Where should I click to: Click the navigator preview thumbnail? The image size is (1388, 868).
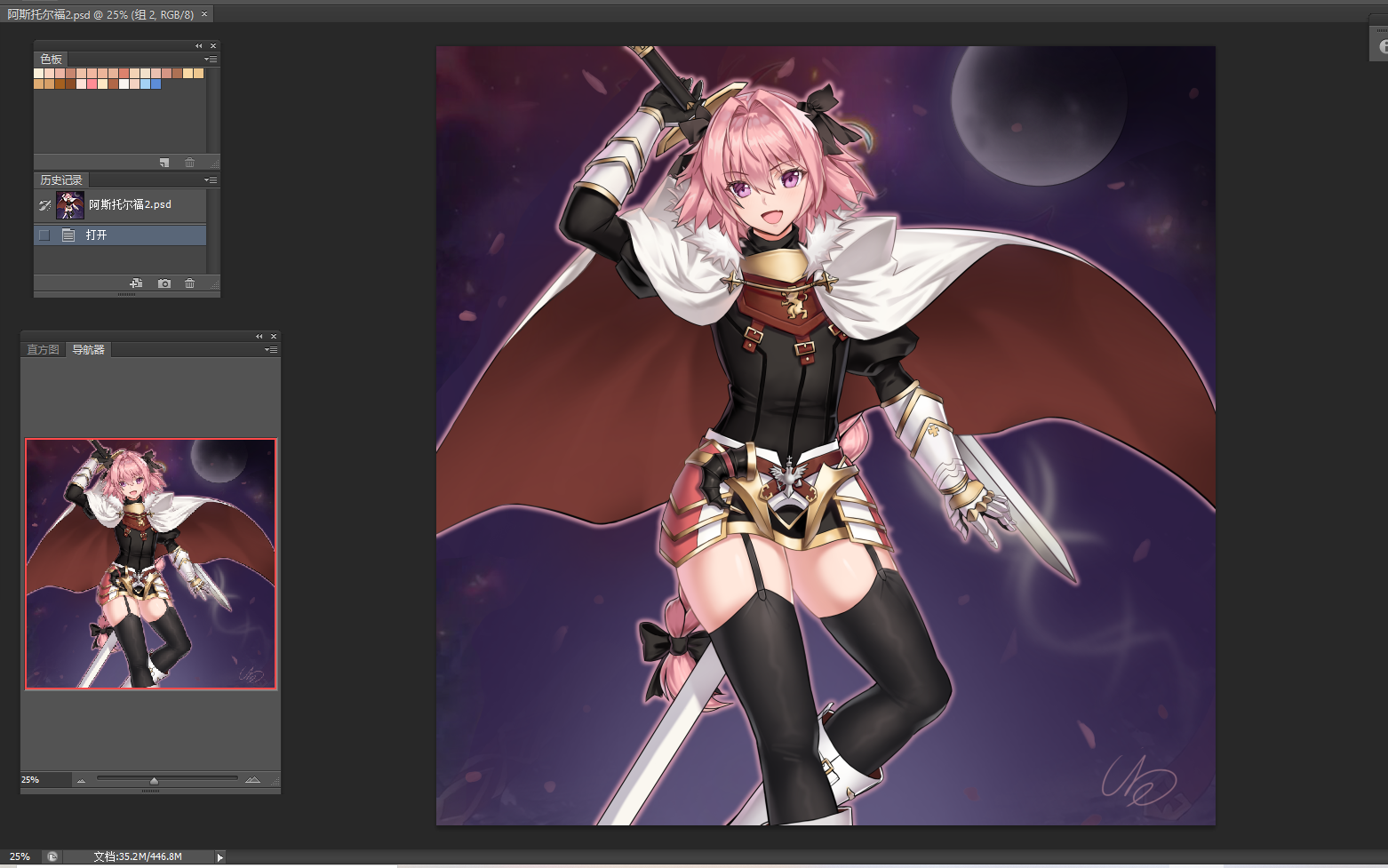(x=151, y=563)
